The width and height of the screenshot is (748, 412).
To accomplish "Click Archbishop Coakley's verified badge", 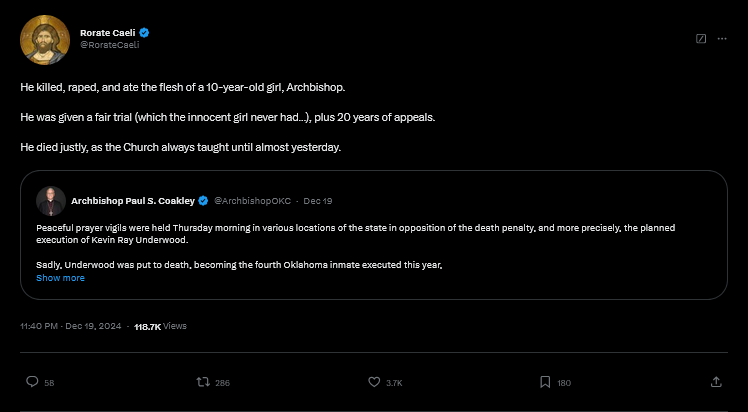I will pyautogui.click(x=203, y=199).
